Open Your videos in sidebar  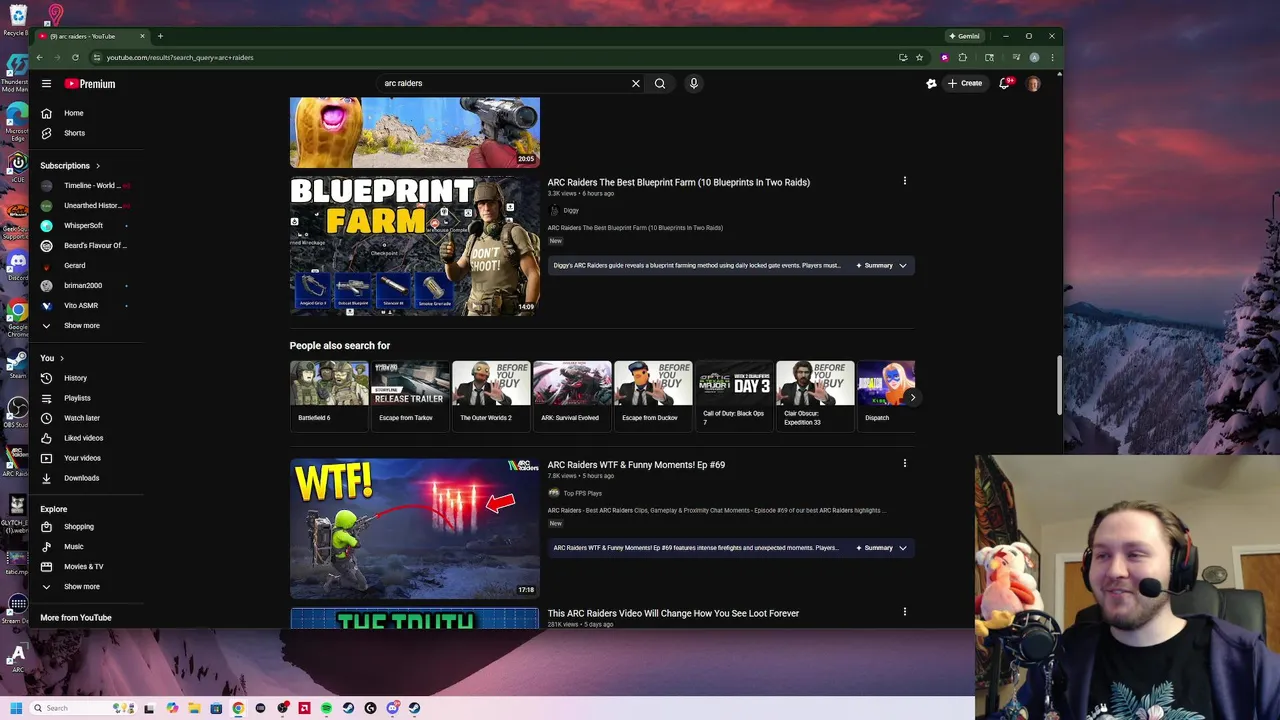point(82,458)
